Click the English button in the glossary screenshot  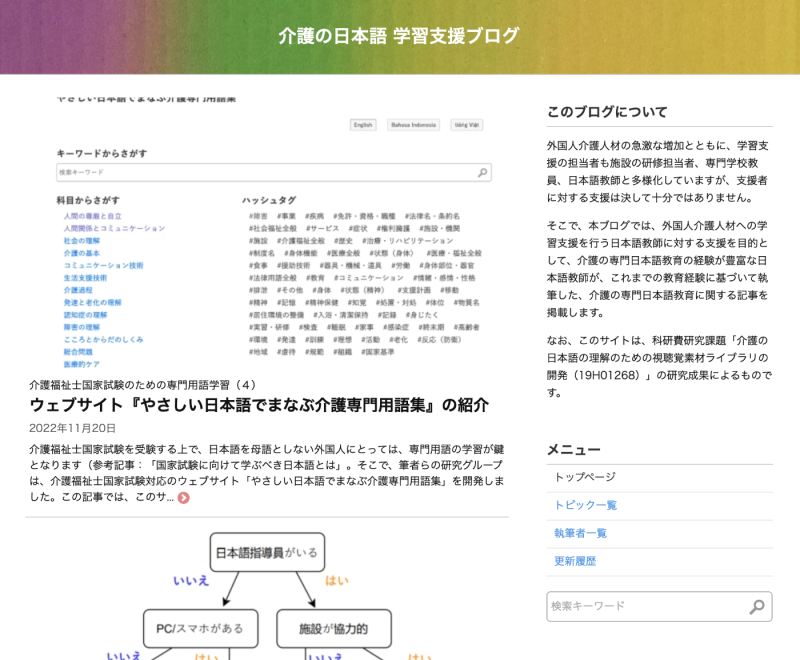(363, 125)
